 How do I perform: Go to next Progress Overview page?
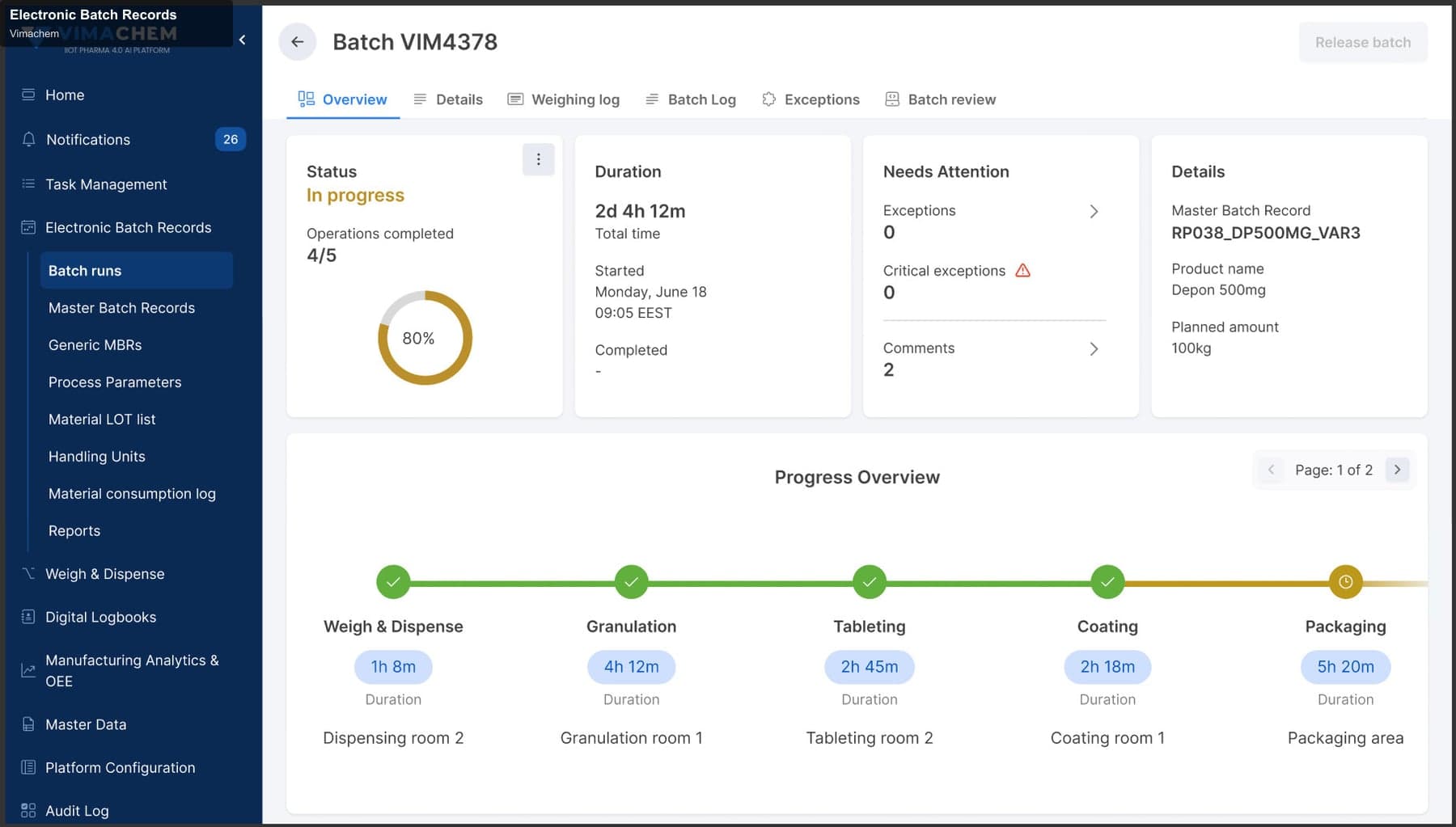1397,470
